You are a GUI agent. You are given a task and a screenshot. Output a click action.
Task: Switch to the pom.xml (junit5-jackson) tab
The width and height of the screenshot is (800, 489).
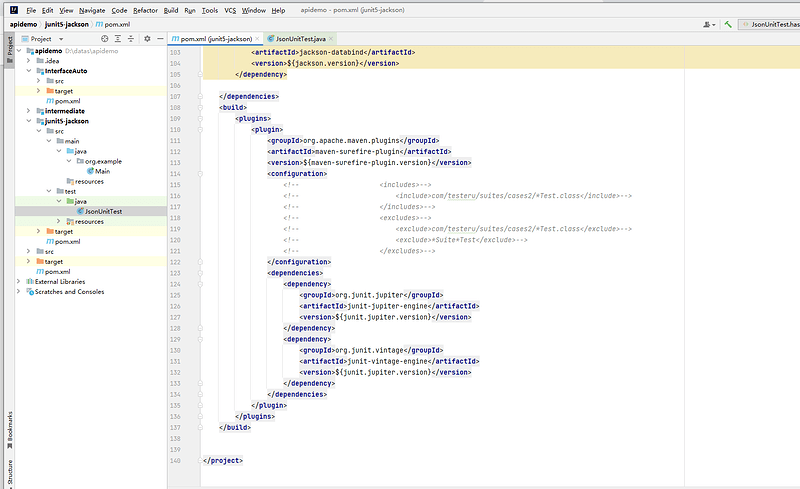tap(215, 39)
